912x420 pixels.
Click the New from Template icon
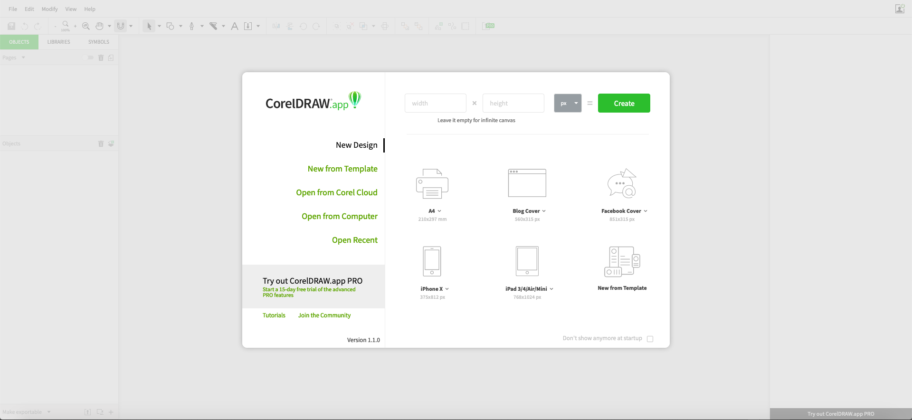click(x=621, y=261)
